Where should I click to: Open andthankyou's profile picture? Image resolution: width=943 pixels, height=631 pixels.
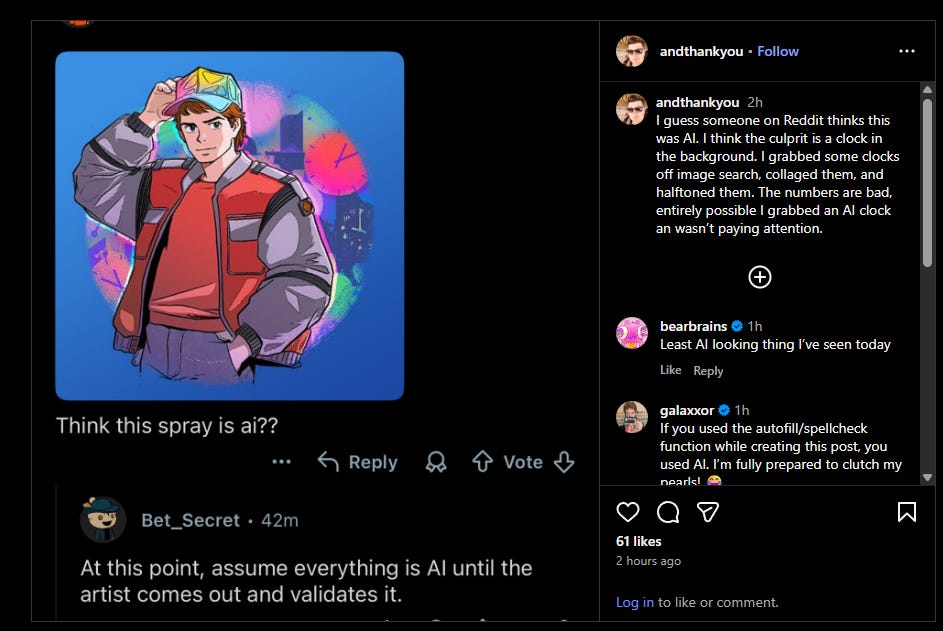pos(632,51)
